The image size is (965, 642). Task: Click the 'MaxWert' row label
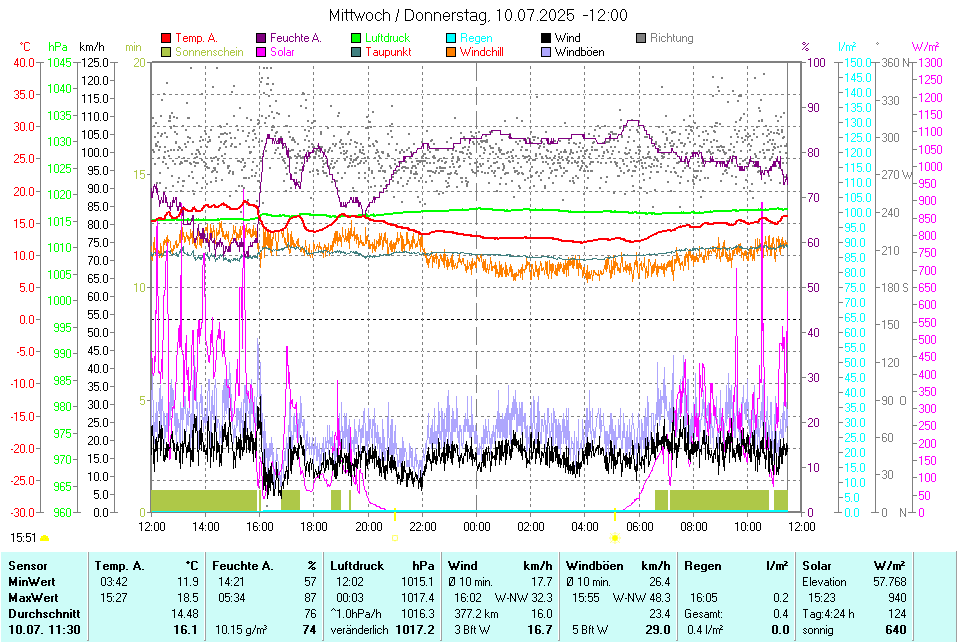point(33,598)
